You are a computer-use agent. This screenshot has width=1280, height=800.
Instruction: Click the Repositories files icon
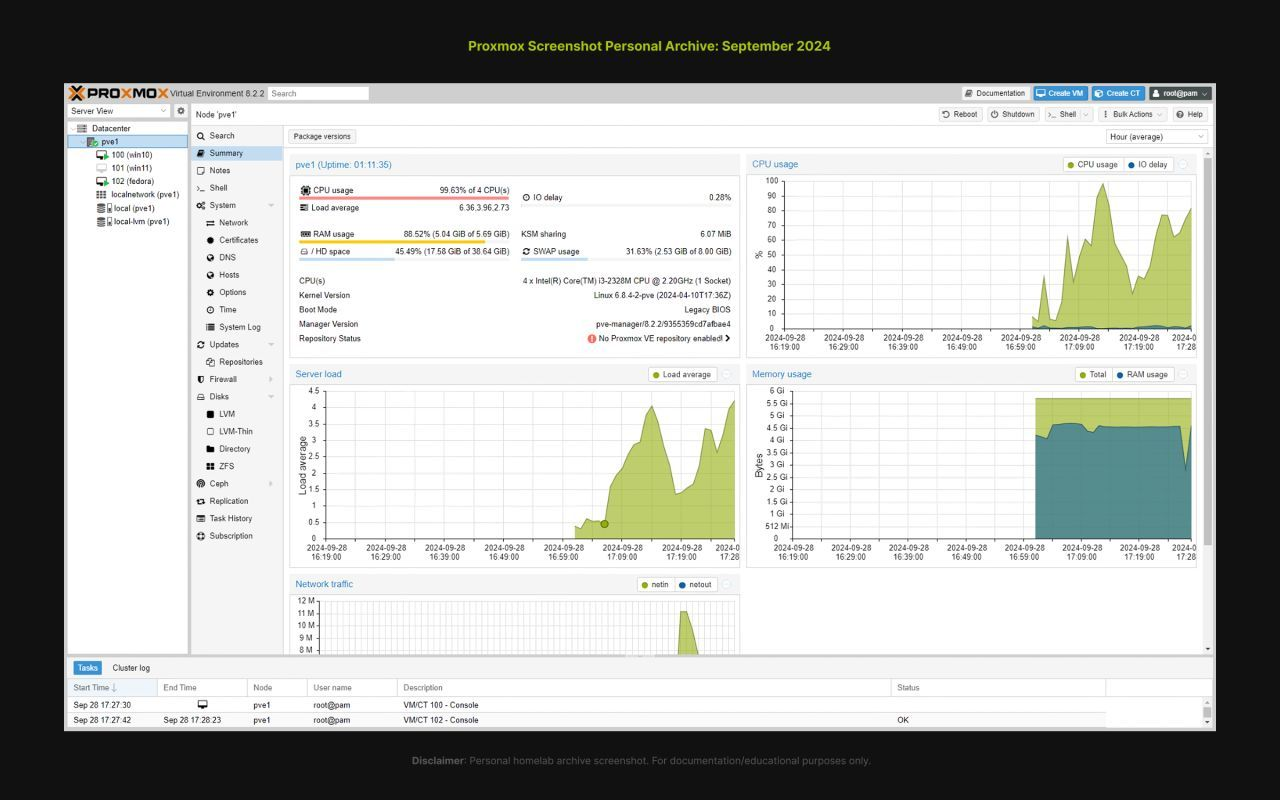pos(210,362)
